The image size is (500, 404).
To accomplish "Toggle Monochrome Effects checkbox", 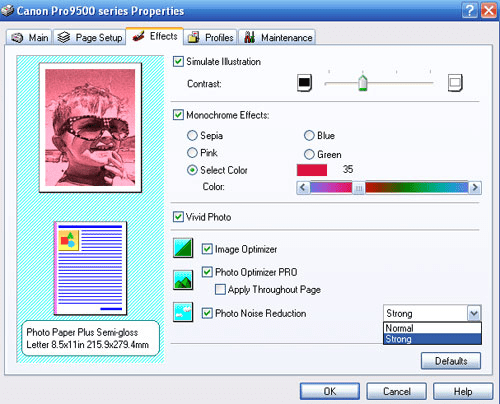I will click(x=178, y=115).
